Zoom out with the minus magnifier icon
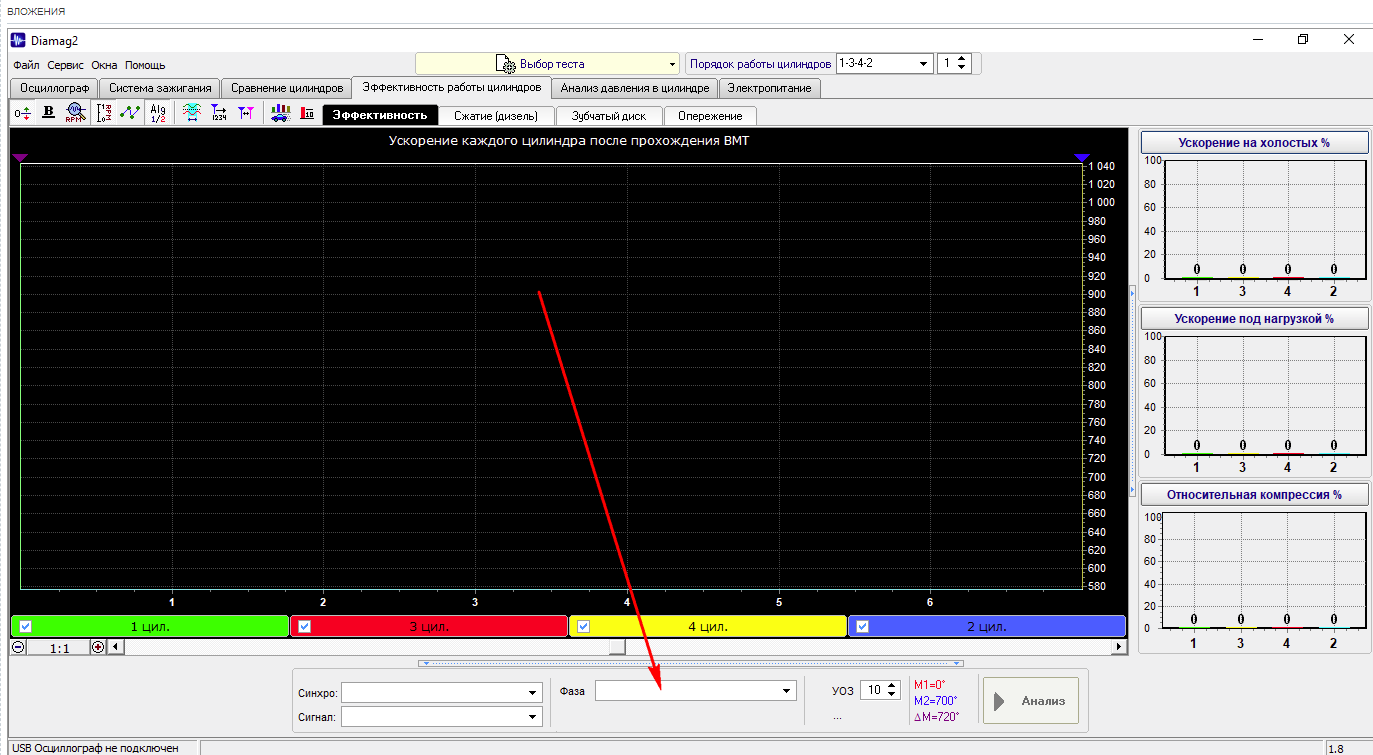This screenshot has width=1373, height=755. pos(18,647)
